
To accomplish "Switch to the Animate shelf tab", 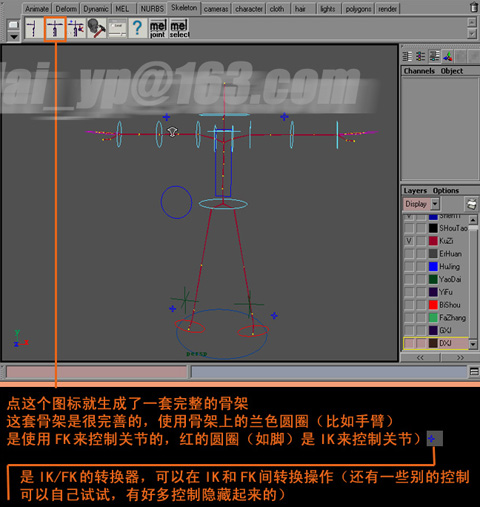I will pyautogui.click(x=37, y=9).
